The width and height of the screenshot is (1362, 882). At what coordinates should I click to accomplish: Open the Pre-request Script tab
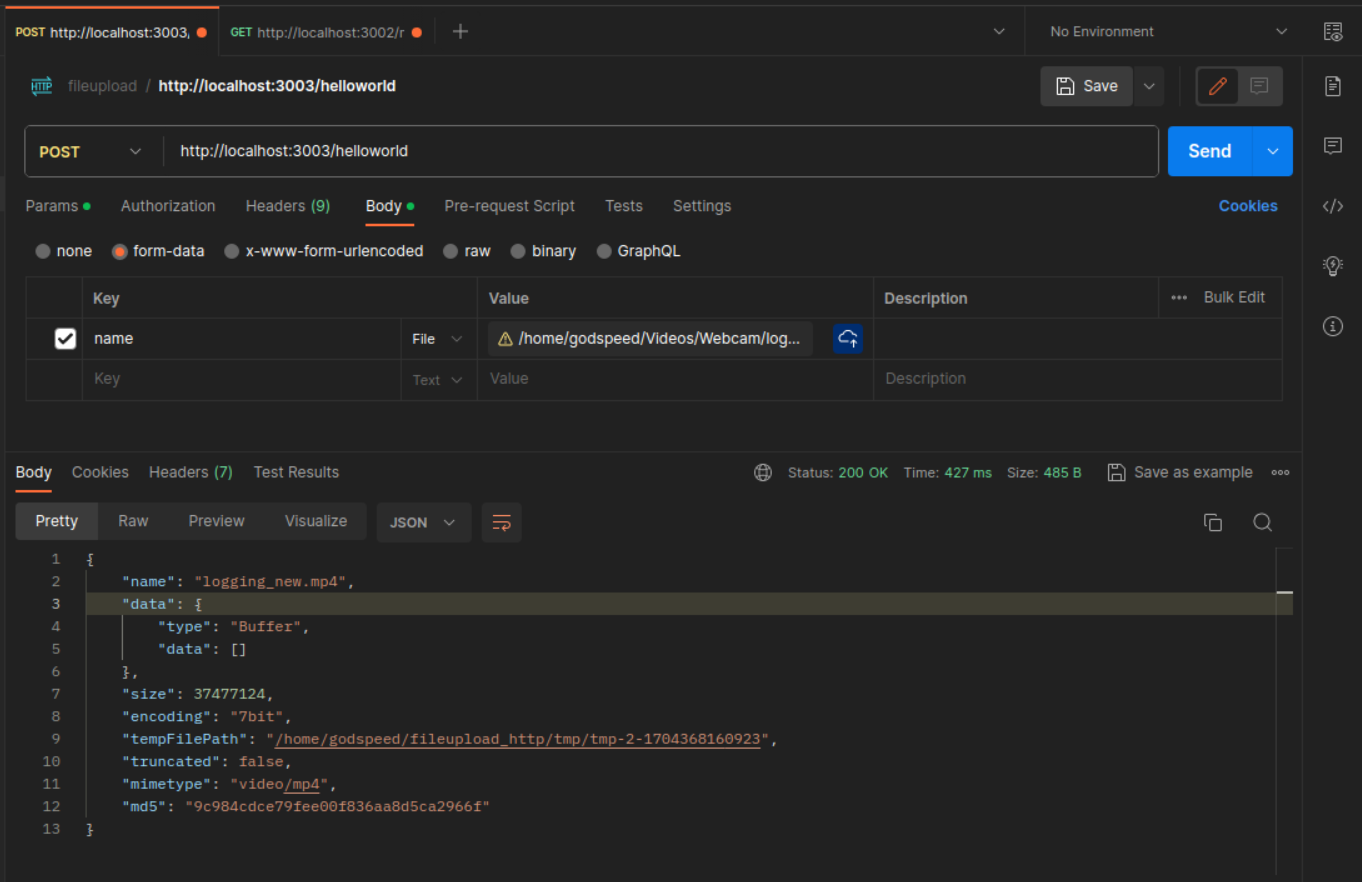pos(509,206)
